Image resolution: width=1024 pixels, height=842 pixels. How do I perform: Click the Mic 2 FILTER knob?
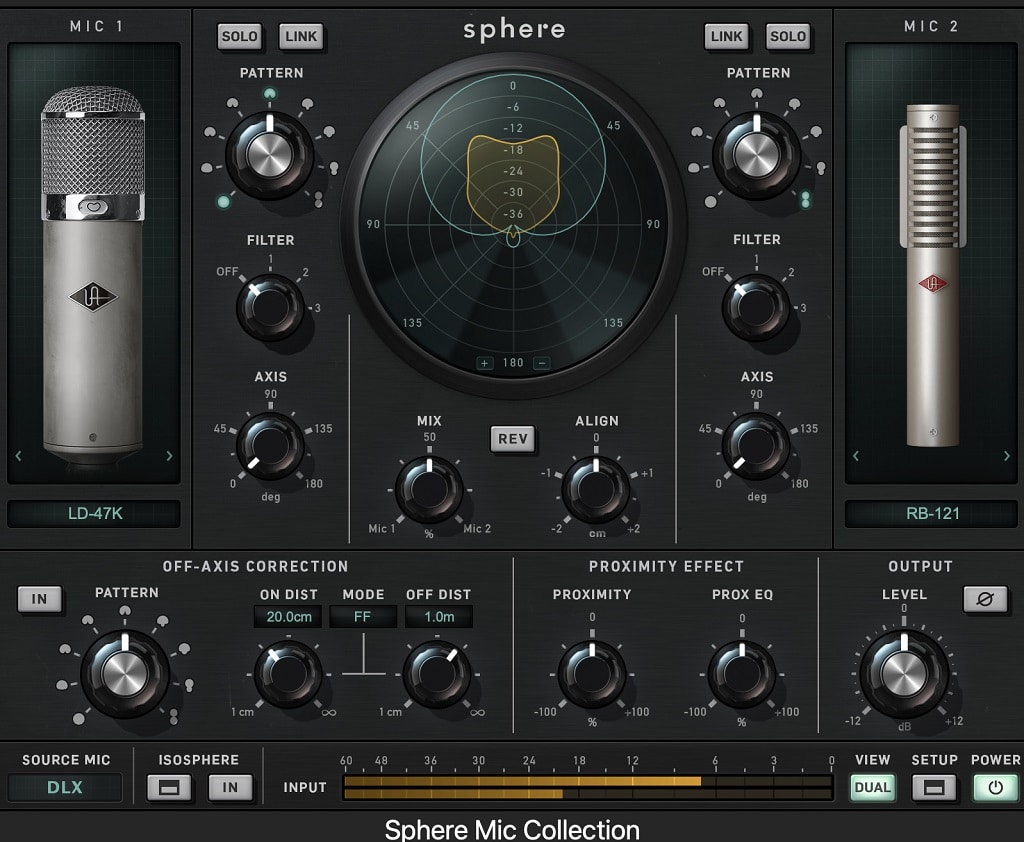click(x=756, y=308)
